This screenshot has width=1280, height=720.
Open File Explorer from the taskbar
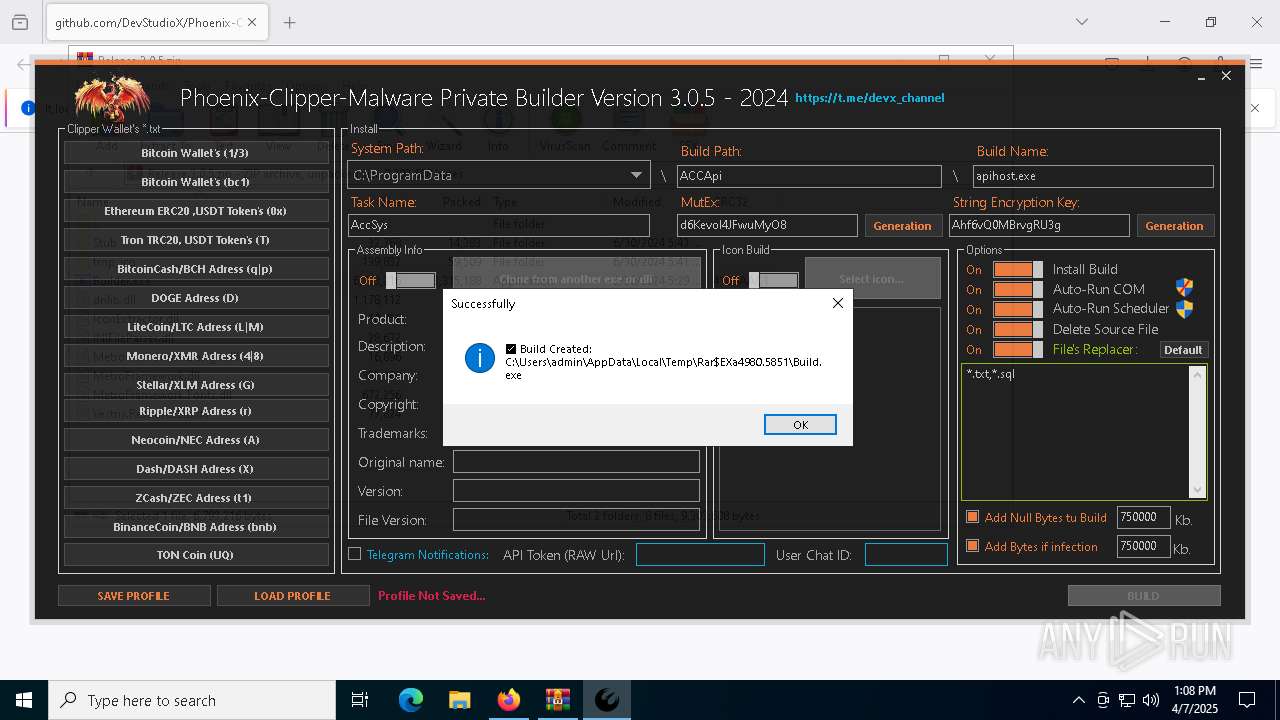459,700
